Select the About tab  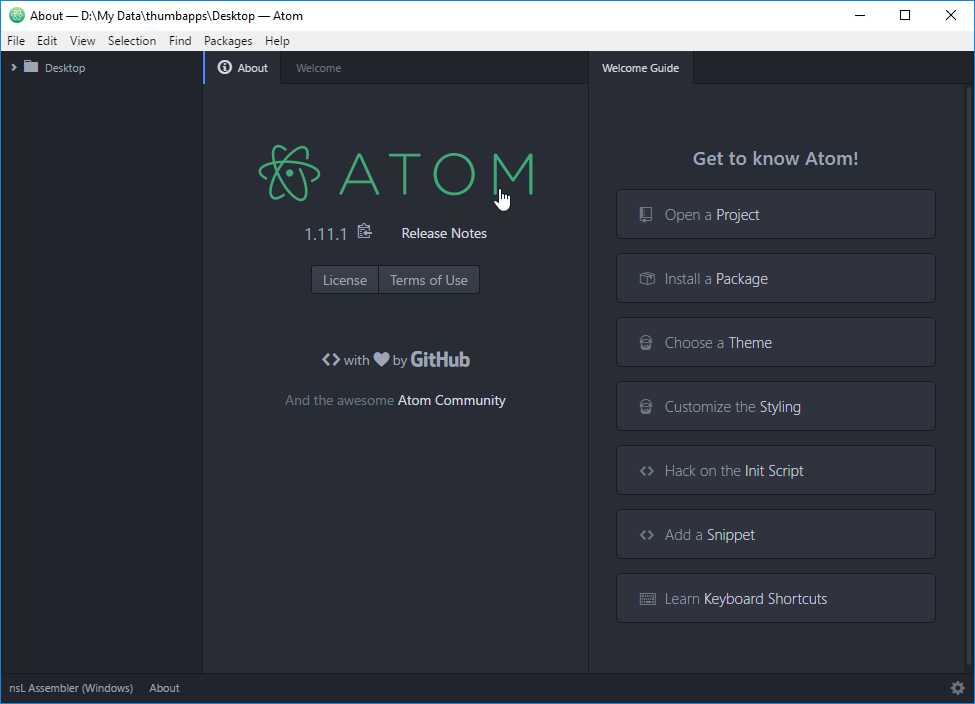pyautogui.click(x=243, y=68)
